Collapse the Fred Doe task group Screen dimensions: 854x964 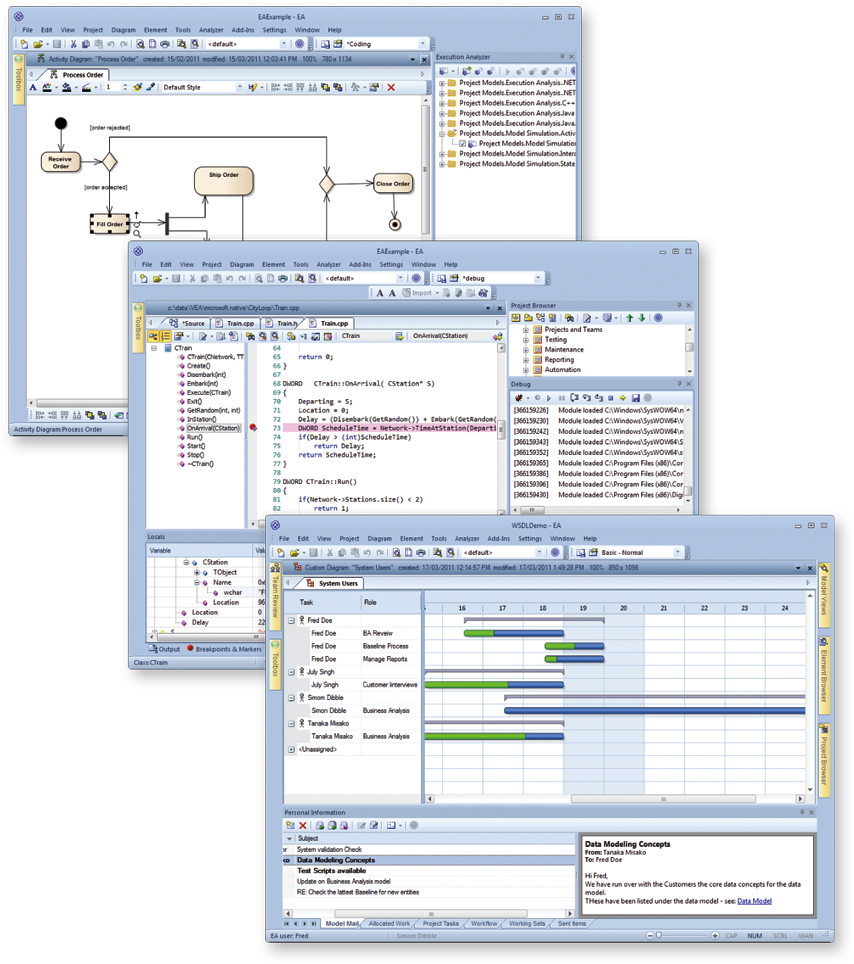pos(292,621)
